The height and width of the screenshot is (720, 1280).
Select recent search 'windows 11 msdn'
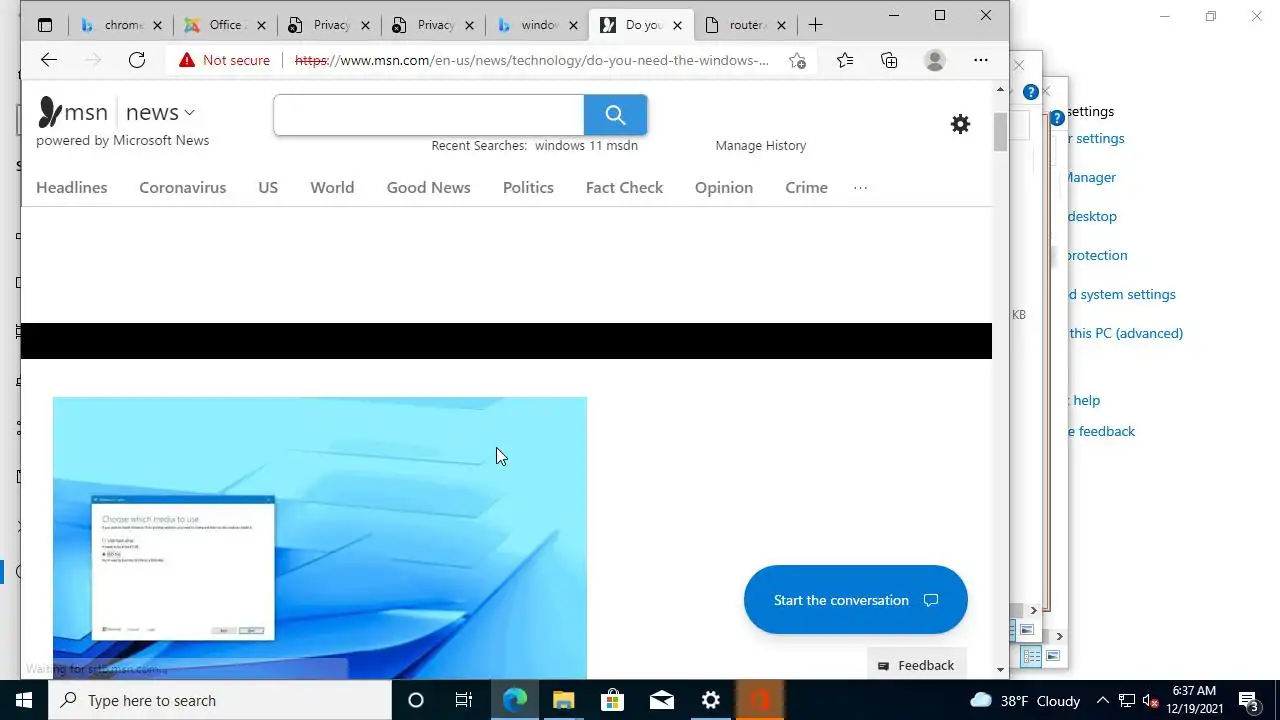click(x=586, y=145)
